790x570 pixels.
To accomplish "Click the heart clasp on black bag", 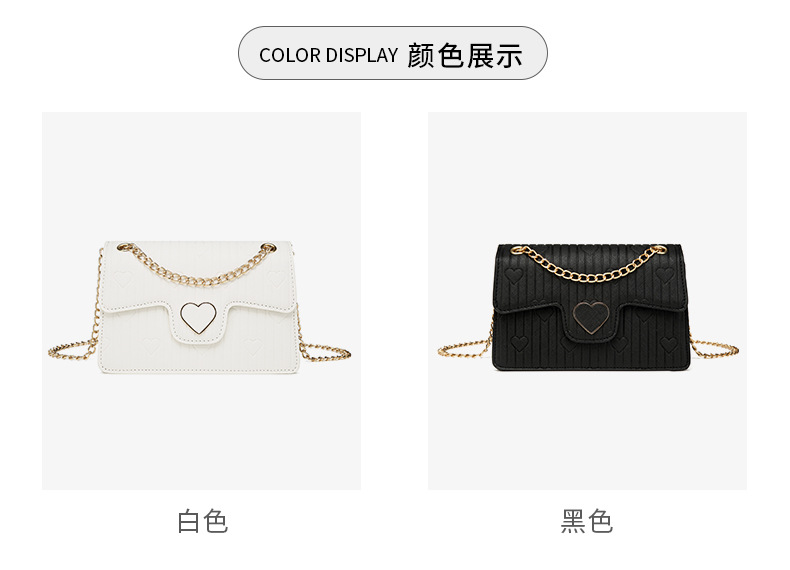I will coord(592,317).
